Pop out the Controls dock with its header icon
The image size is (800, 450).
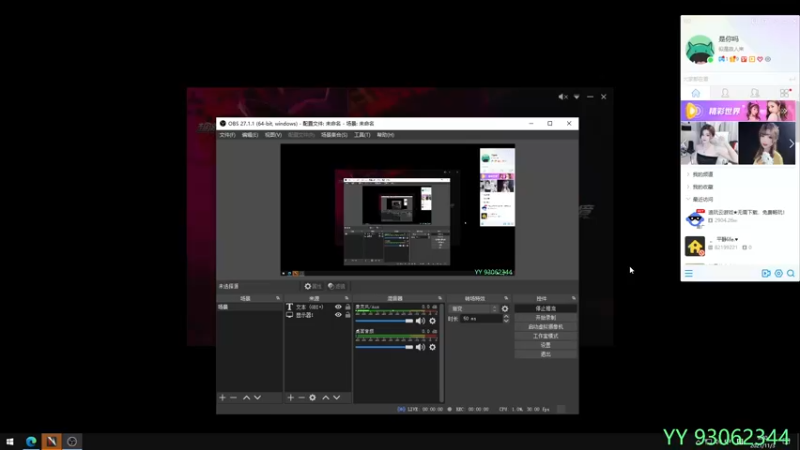(x=573, y=298)
